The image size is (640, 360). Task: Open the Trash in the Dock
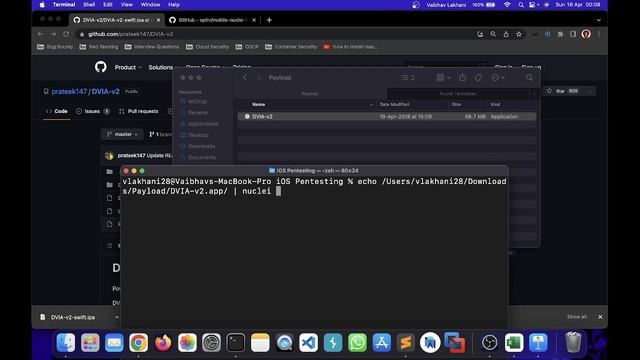[573, 342]
